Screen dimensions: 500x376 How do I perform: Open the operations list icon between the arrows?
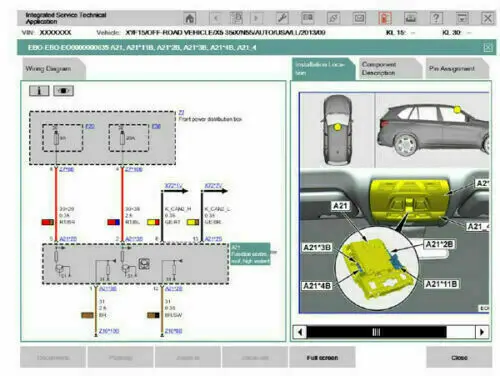pos(236,18)
